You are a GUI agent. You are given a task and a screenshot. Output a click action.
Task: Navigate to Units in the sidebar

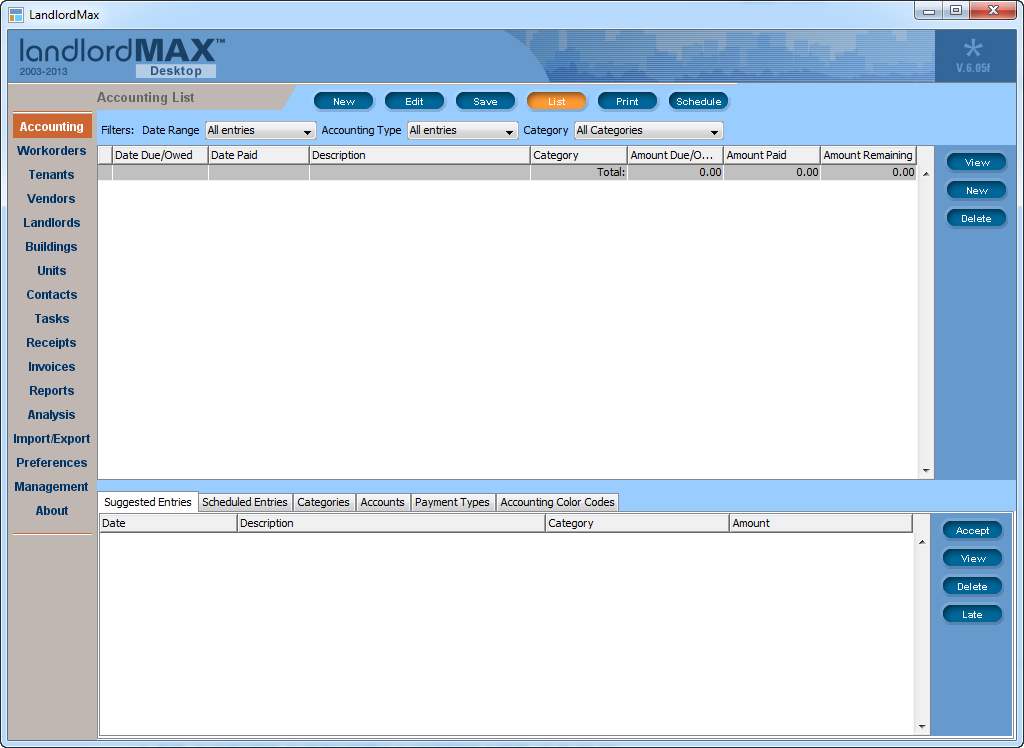coord(52,270)
